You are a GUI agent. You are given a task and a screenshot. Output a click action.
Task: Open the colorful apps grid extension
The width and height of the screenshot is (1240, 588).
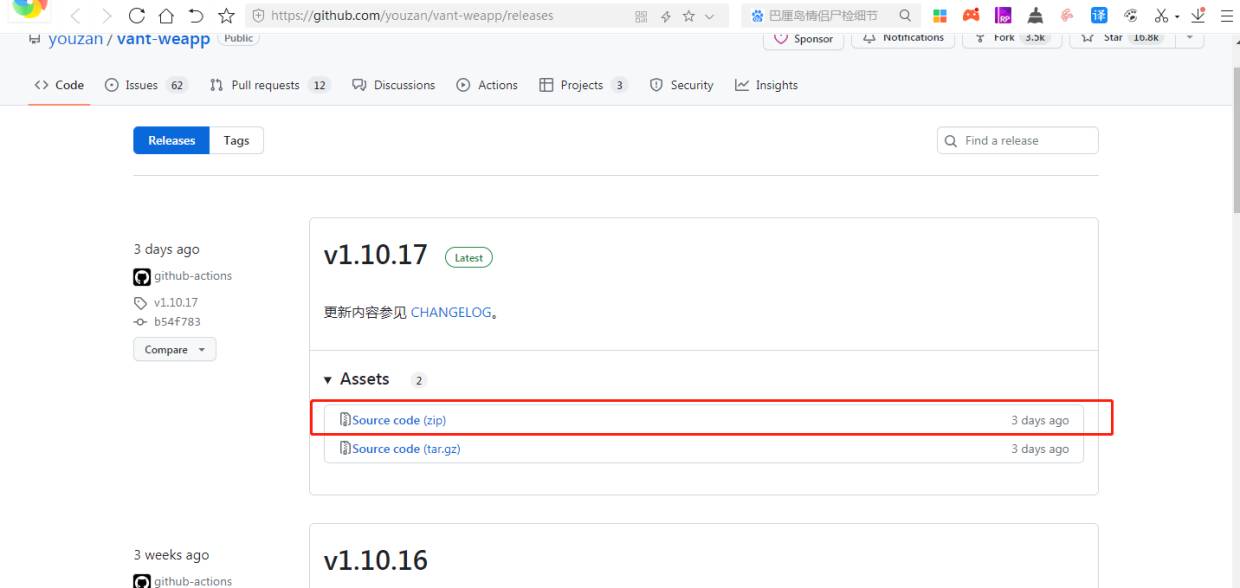tap(939, 16)
